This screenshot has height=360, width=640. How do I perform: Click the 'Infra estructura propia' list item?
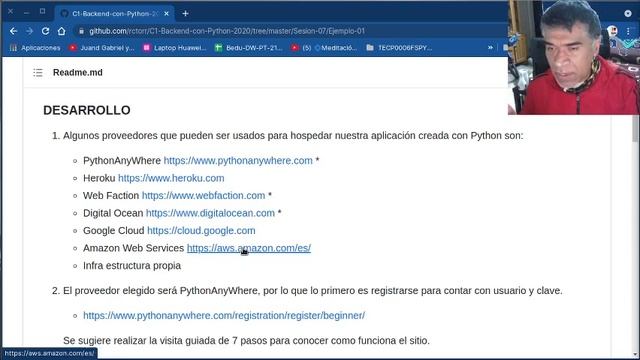[132, 266]
